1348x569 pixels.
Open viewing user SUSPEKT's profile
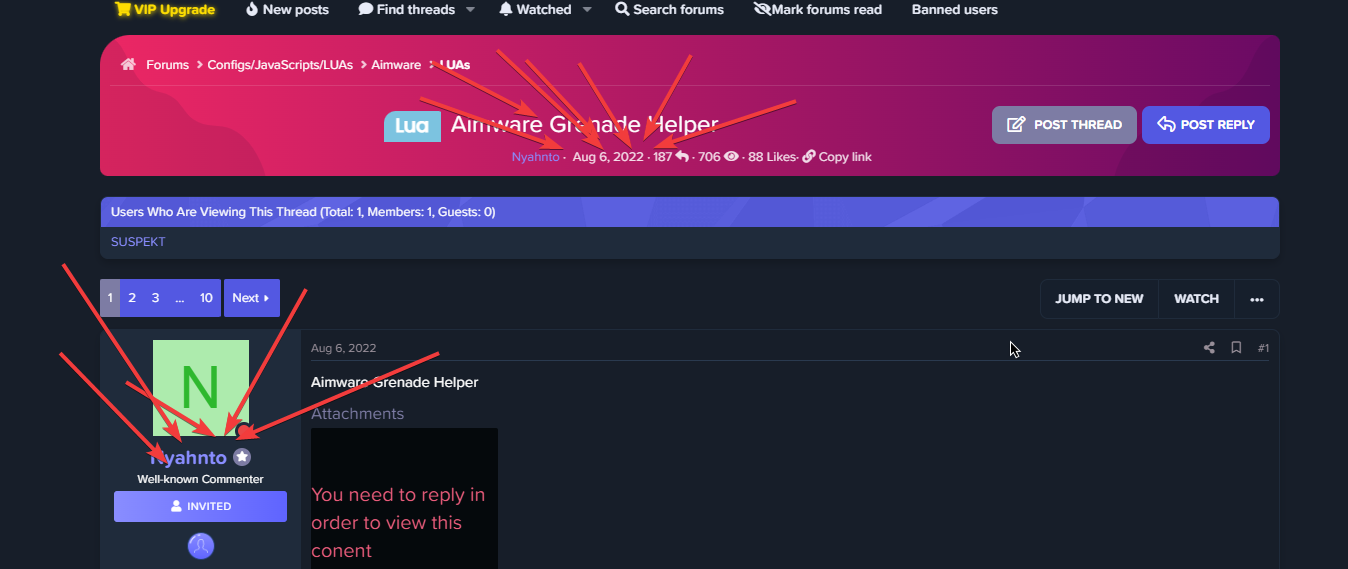(x=138, y=242)
